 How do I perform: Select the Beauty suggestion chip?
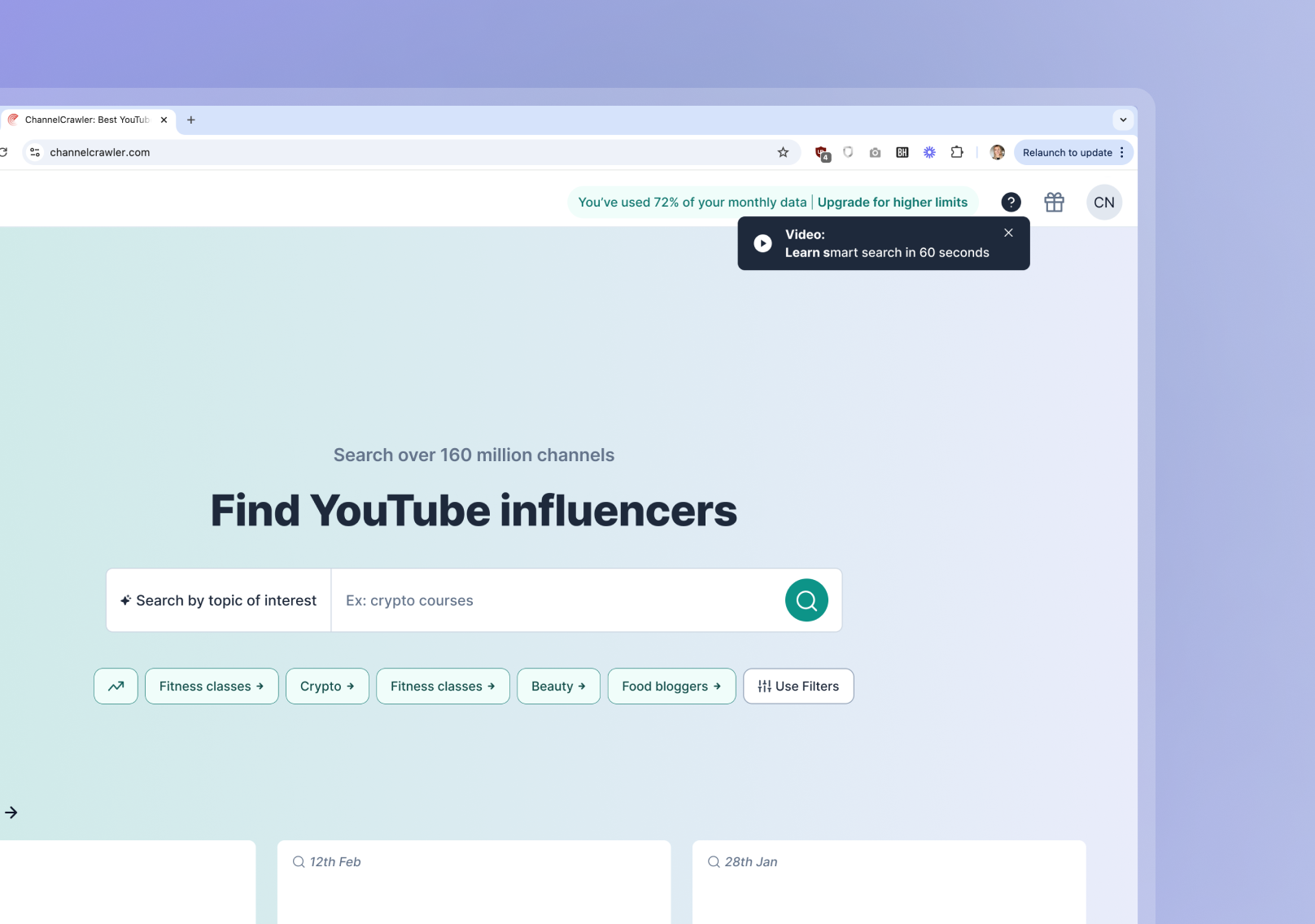pos(558,686)
